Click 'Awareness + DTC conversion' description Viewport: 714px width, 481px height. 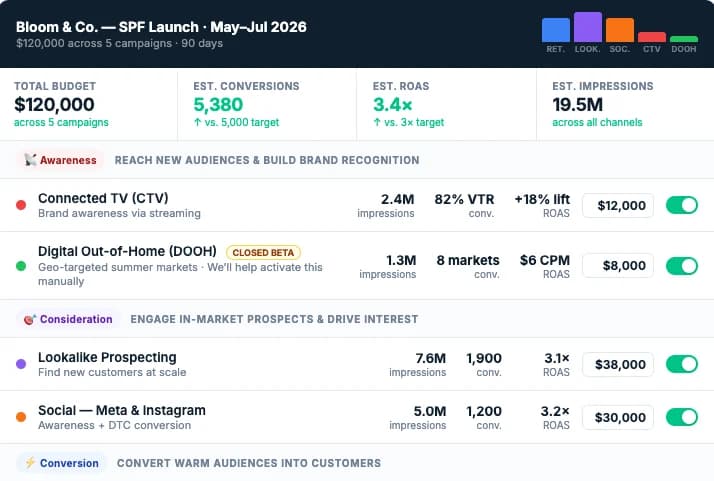pyautogui.click(x=115, y=425)
